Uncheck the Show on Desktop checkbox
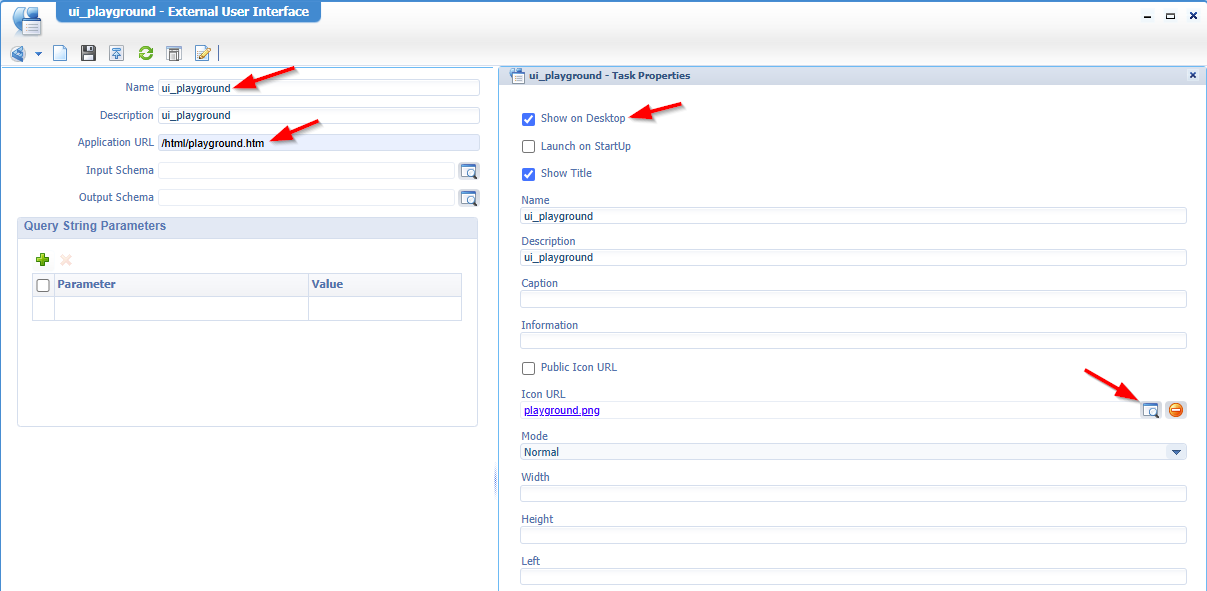The image size is (1207, 591). tap(529, 119)
